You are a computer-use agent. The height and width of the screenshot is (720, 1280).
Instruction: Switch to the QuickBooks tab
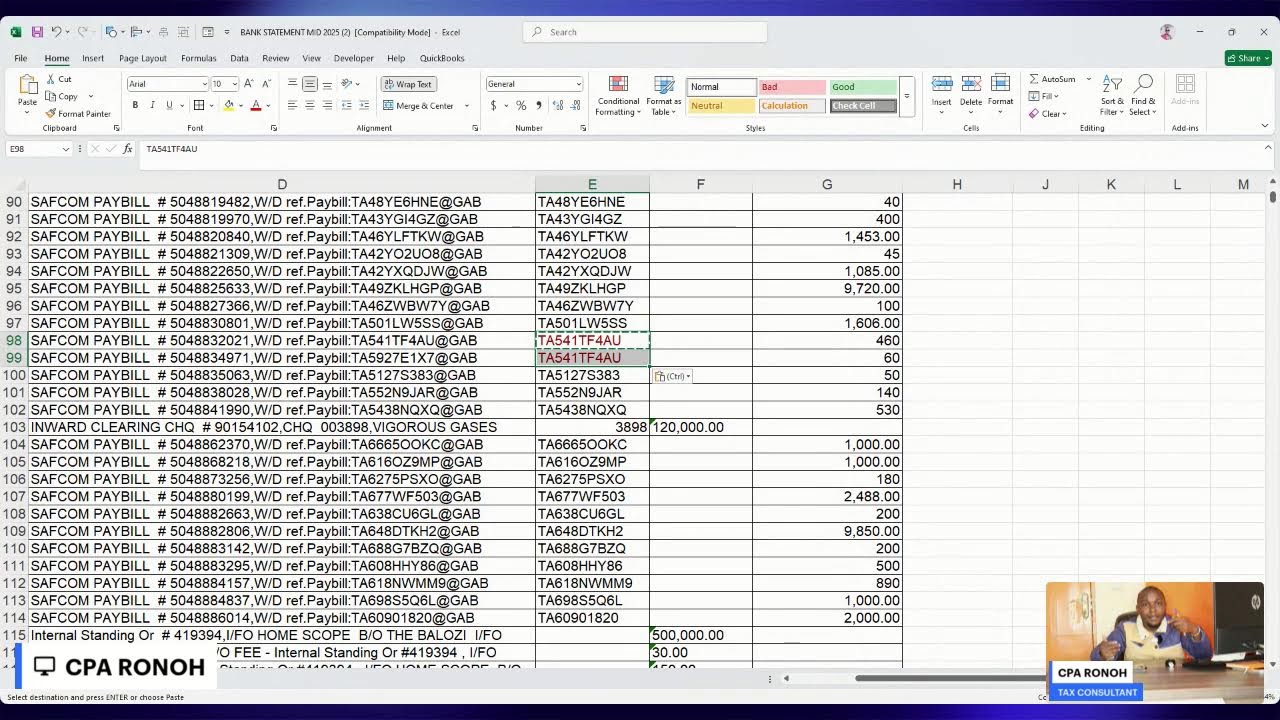click(442, 58)
